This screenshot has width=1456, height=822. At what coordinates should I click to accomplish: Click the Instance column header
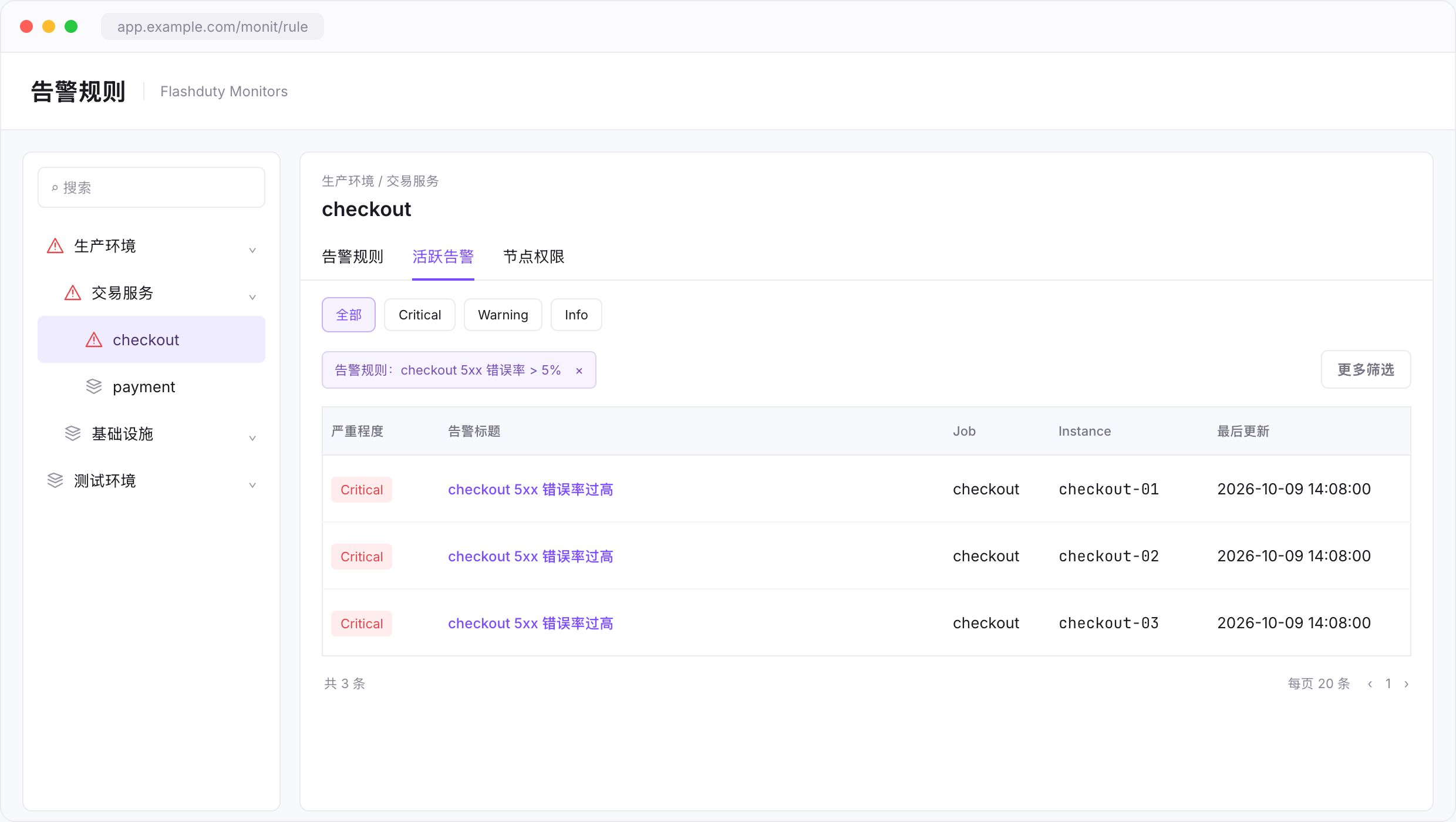1084,432
